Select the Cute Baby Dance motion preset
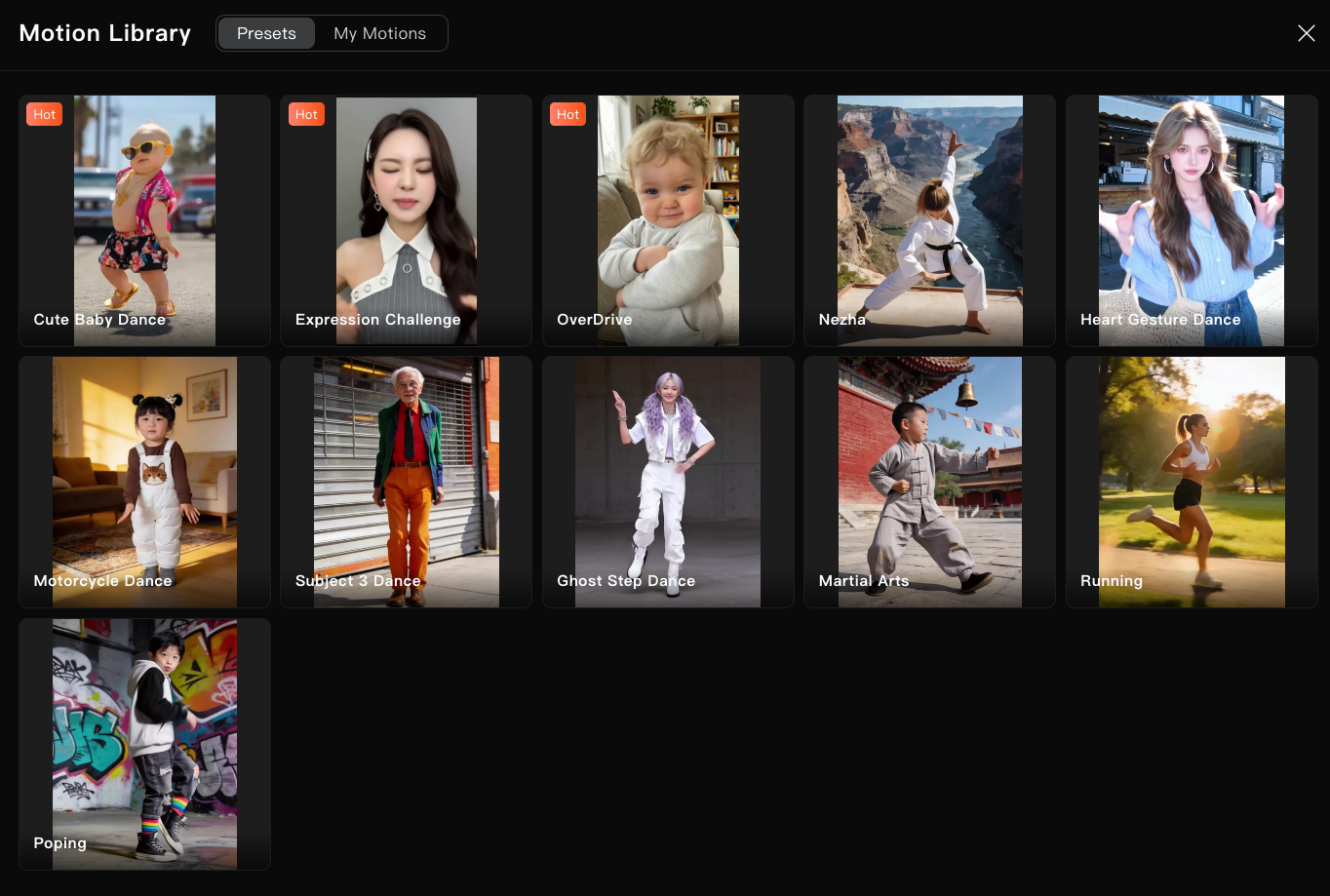Image resolution: width=1330 pixels, height=896 pixels. click(144, 220)
